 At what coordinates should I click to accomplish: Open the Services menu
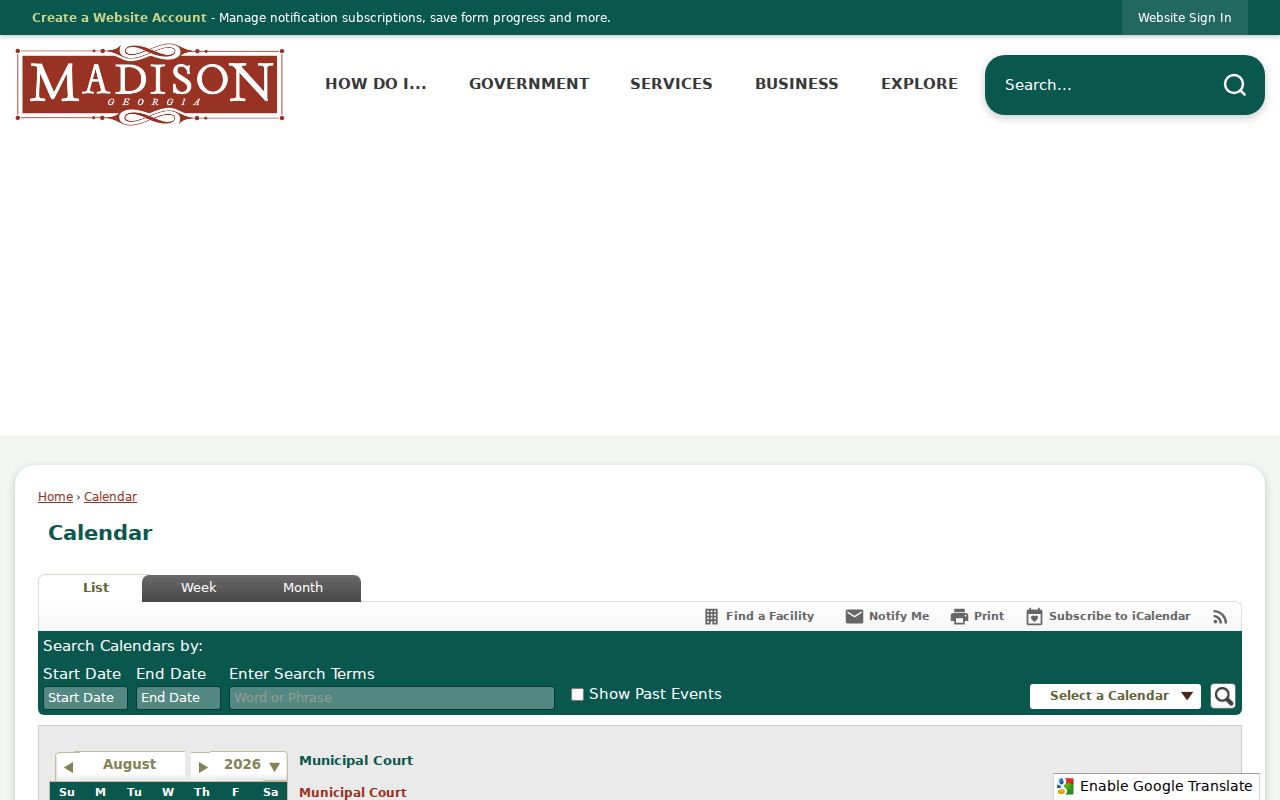671,84
